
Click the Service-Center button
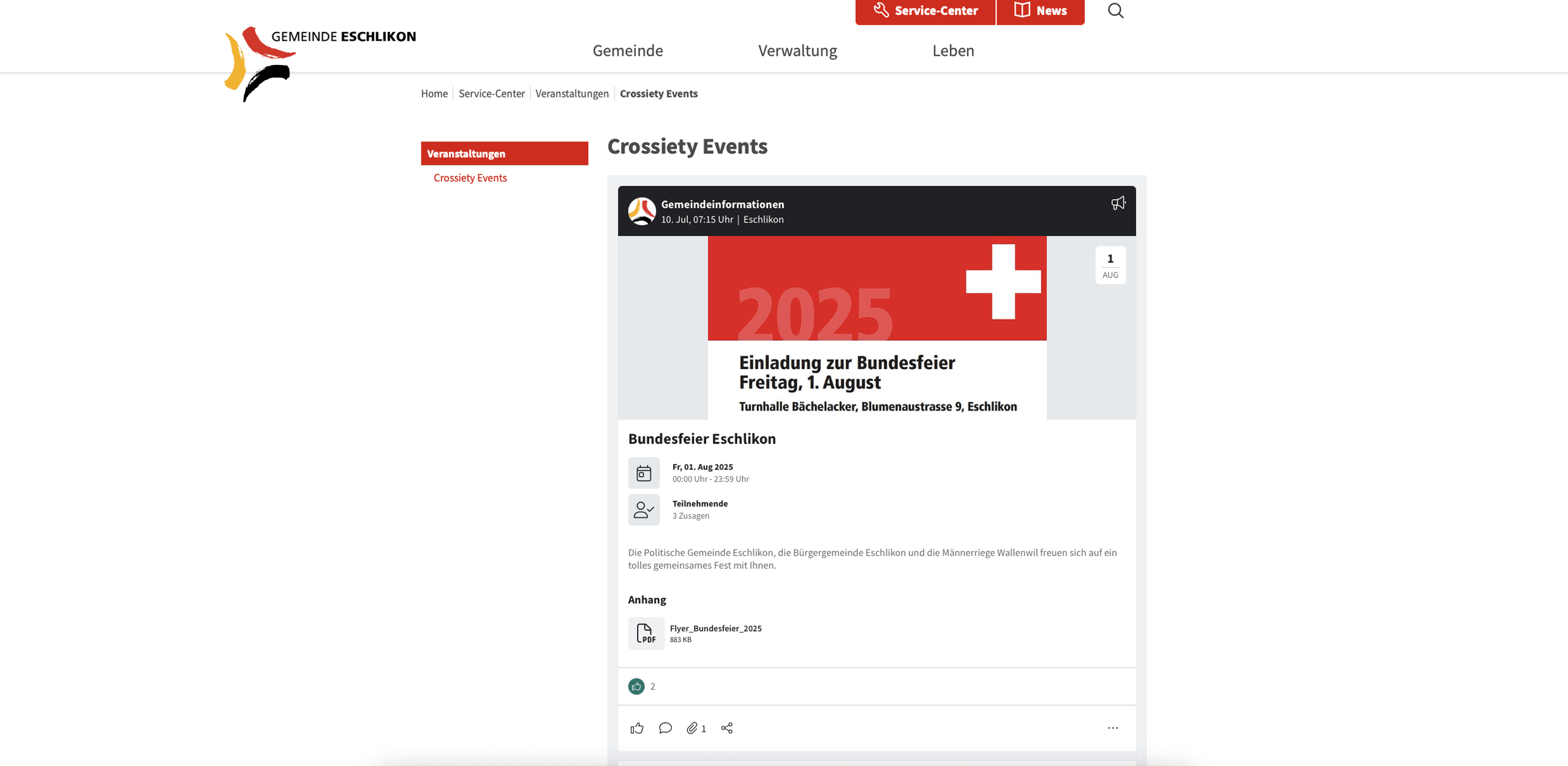(925, 11)
